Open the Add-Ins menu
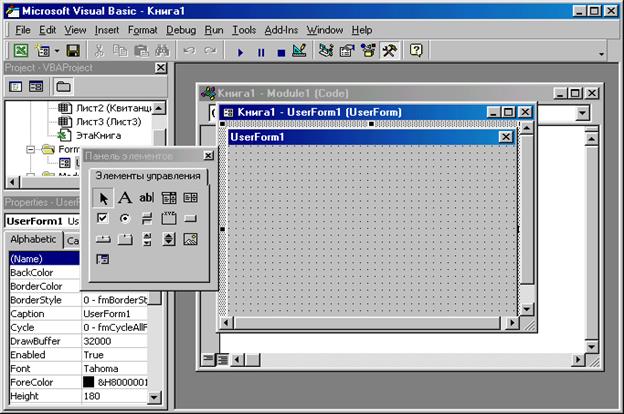624x414 pixels. [x=281, y=30]
